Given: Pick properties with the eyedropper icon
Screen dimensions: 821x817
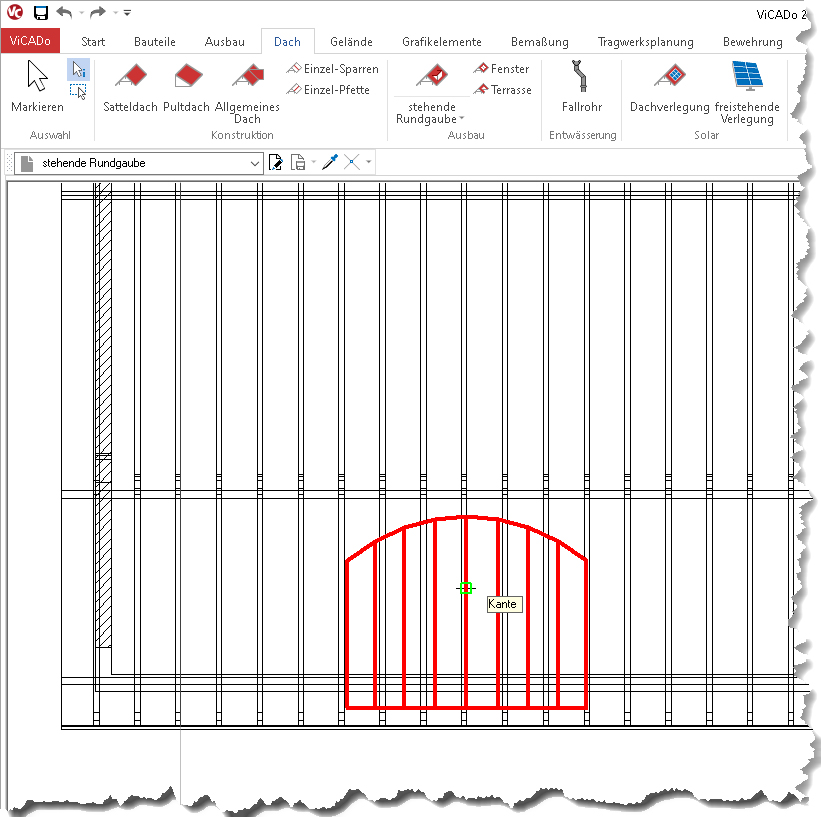Looking at the screenshot, I should tap(330, 162).
